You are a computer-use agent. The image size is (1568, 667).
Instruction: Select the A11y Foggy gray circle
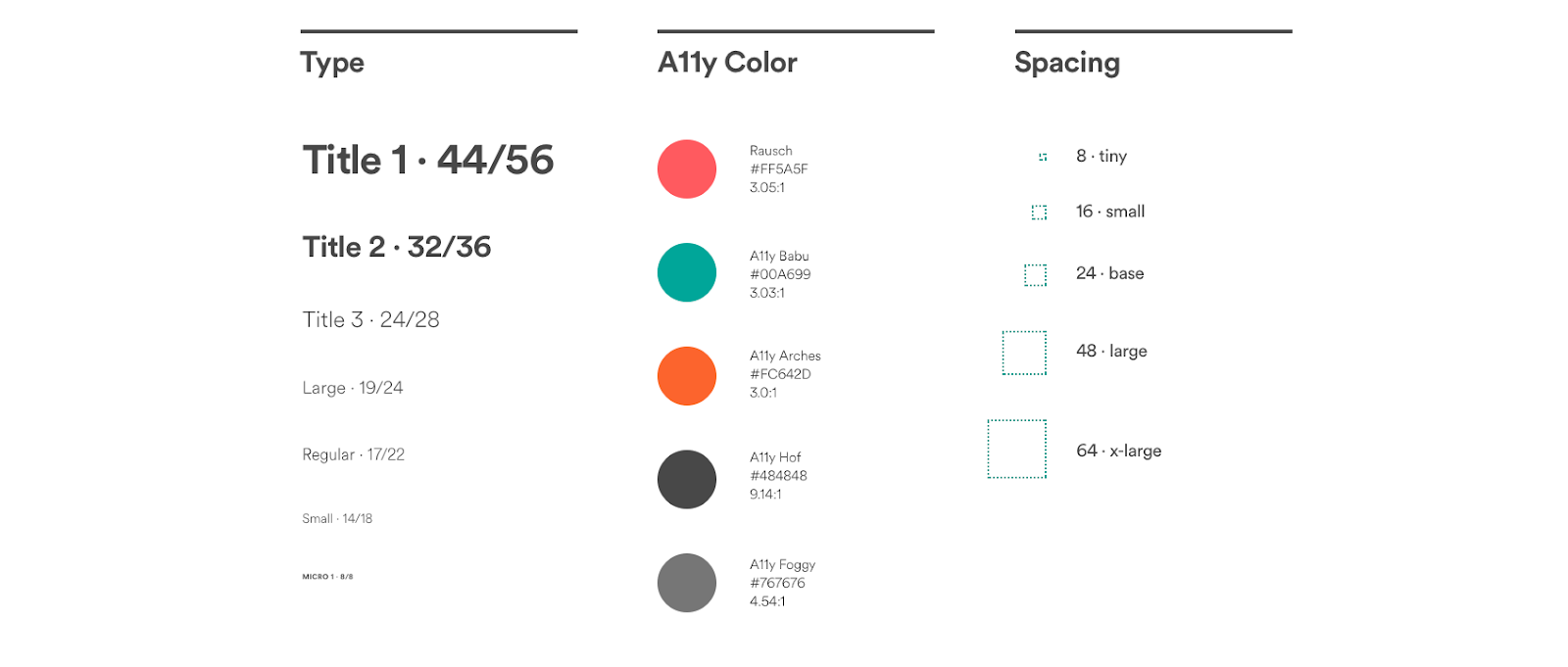[687, 583]
